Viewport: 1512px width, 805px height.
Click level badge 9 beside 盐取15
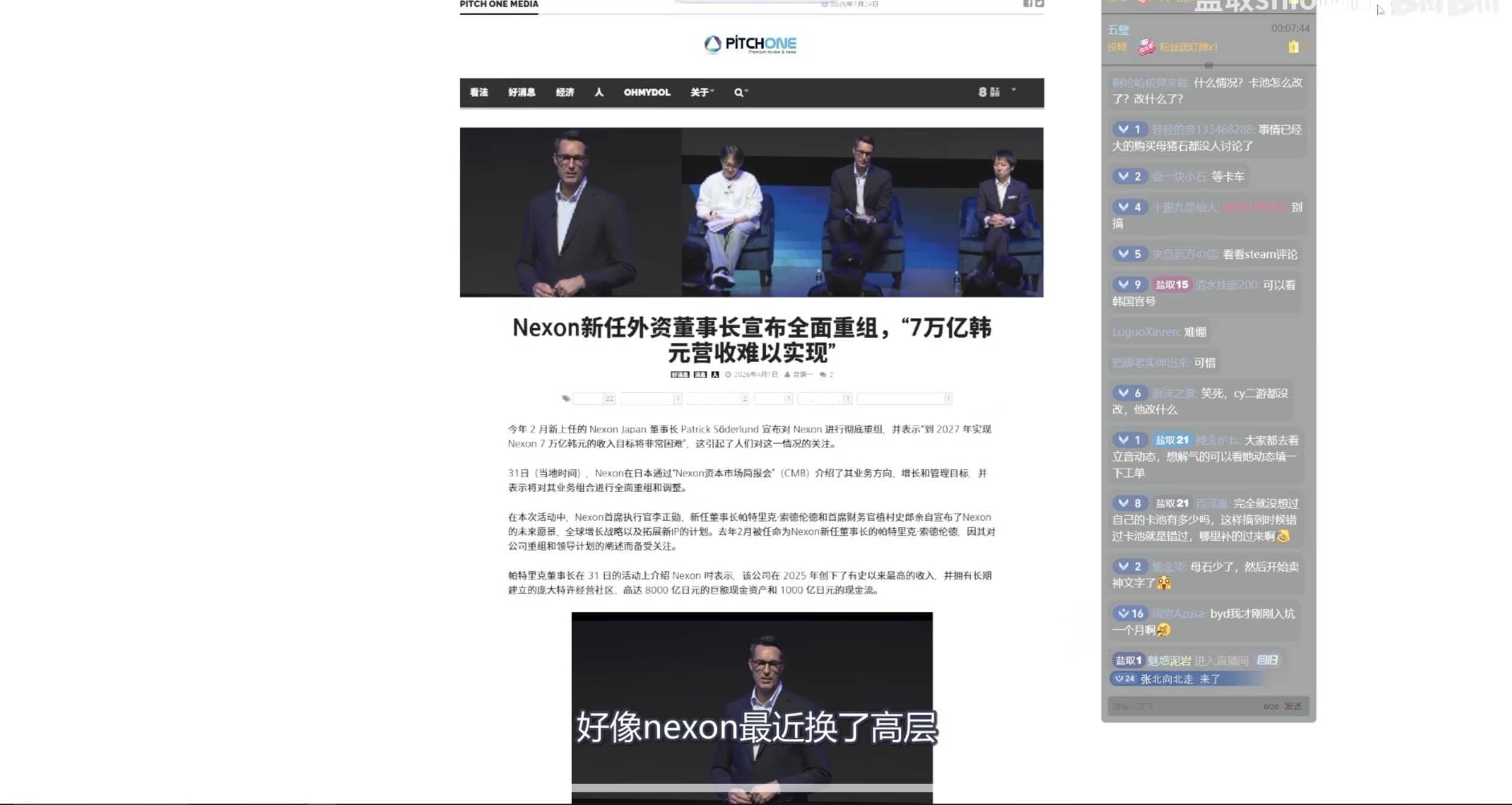(x=1129, y=284)
